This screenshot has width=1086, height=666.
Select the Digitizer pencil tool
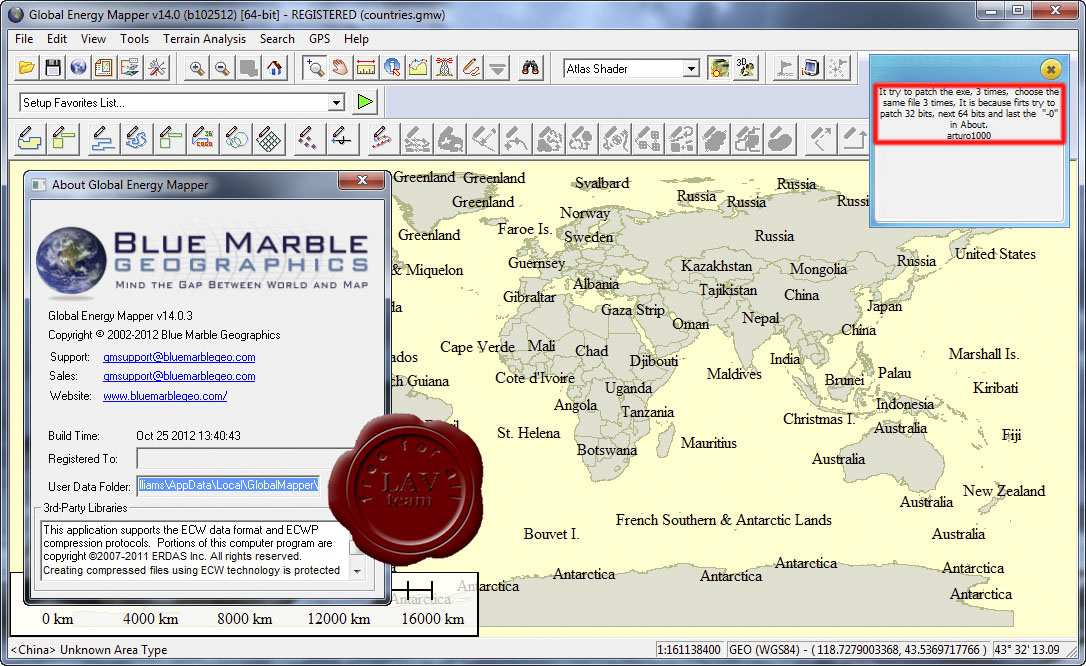tap(471, 68)
